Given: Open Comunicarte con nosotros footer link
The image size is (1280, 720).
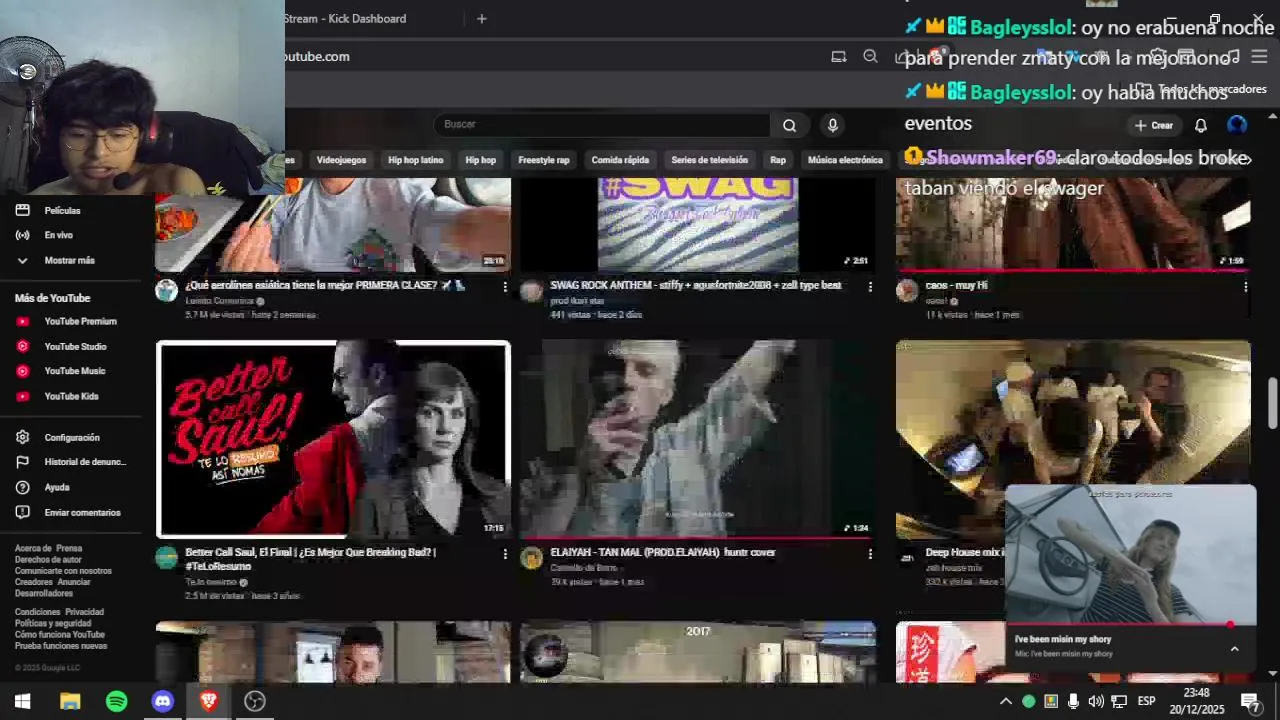Looking at the screenshot, I should [x=63, y=571].
